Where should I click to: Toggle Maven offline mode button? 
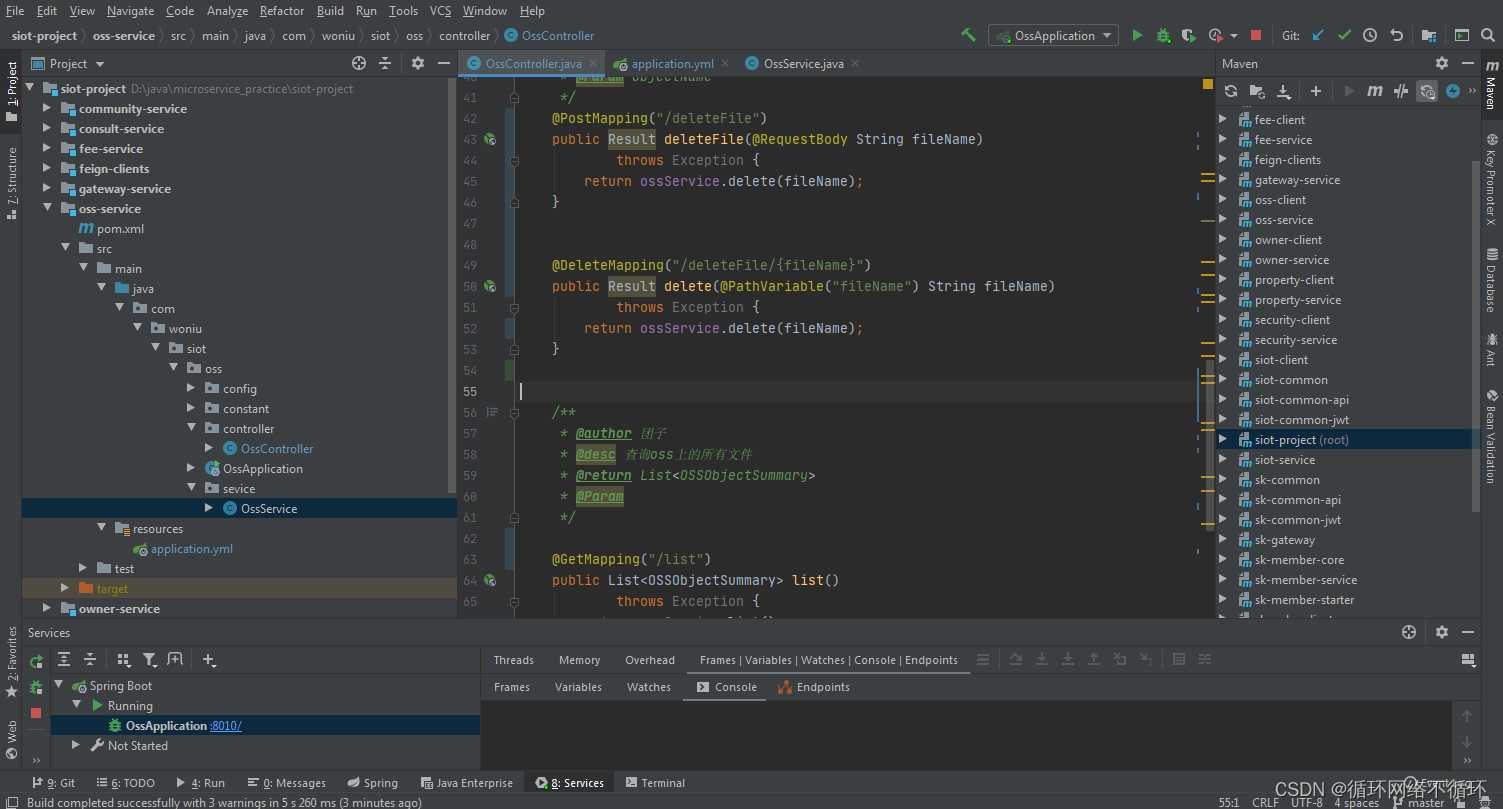tap(1401, 91)
